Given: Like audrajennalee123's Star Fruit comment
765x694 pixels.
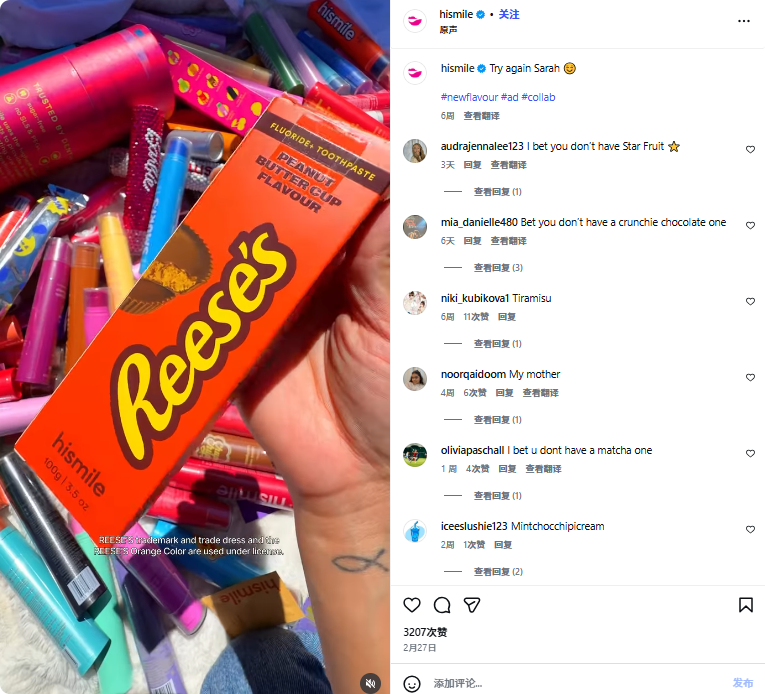Looking at the screenshot, I should (x=750, y=150).
